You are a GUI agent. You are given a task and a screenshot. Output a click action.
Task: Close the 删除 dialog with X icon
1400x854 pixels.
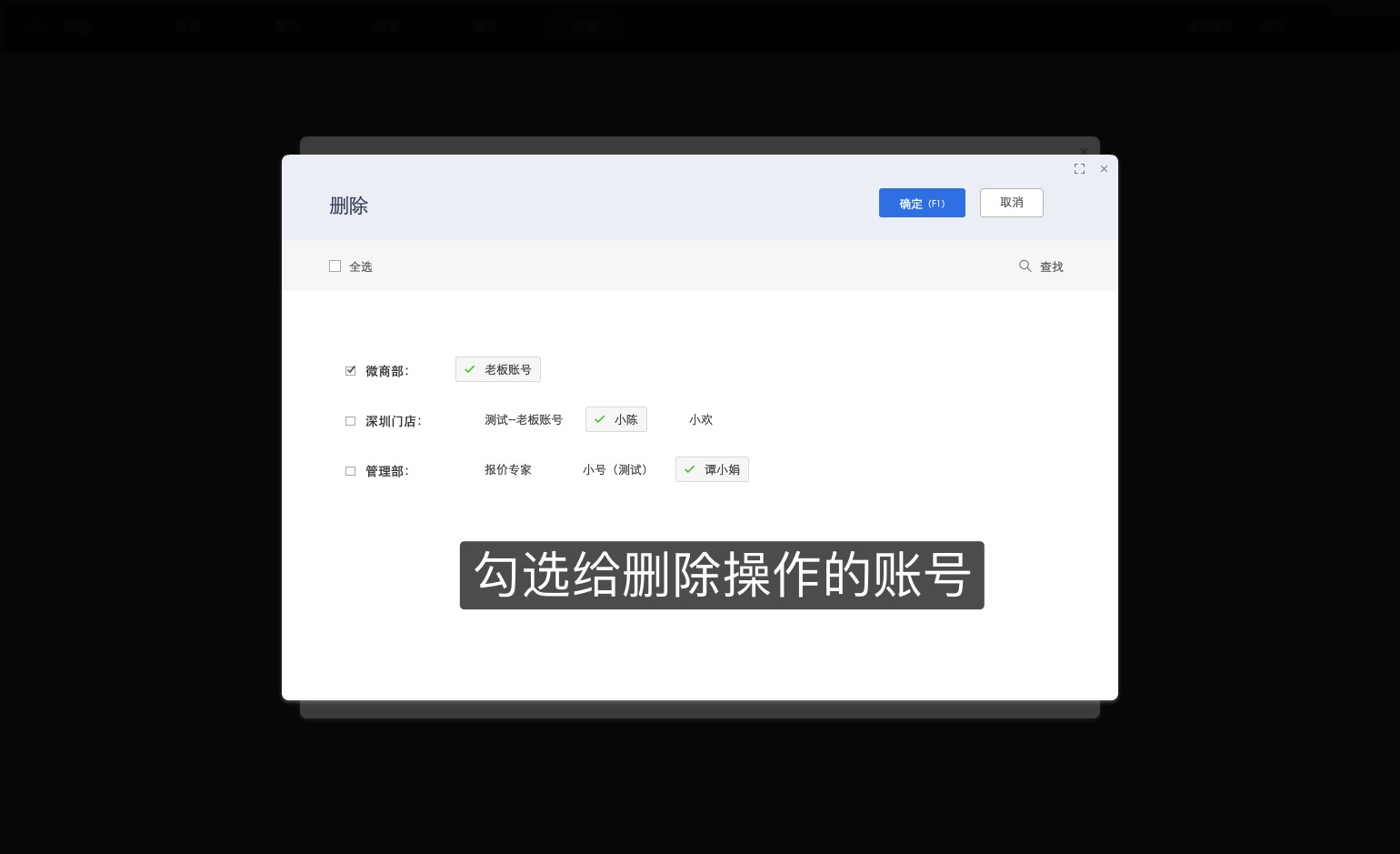point(1104,169)
